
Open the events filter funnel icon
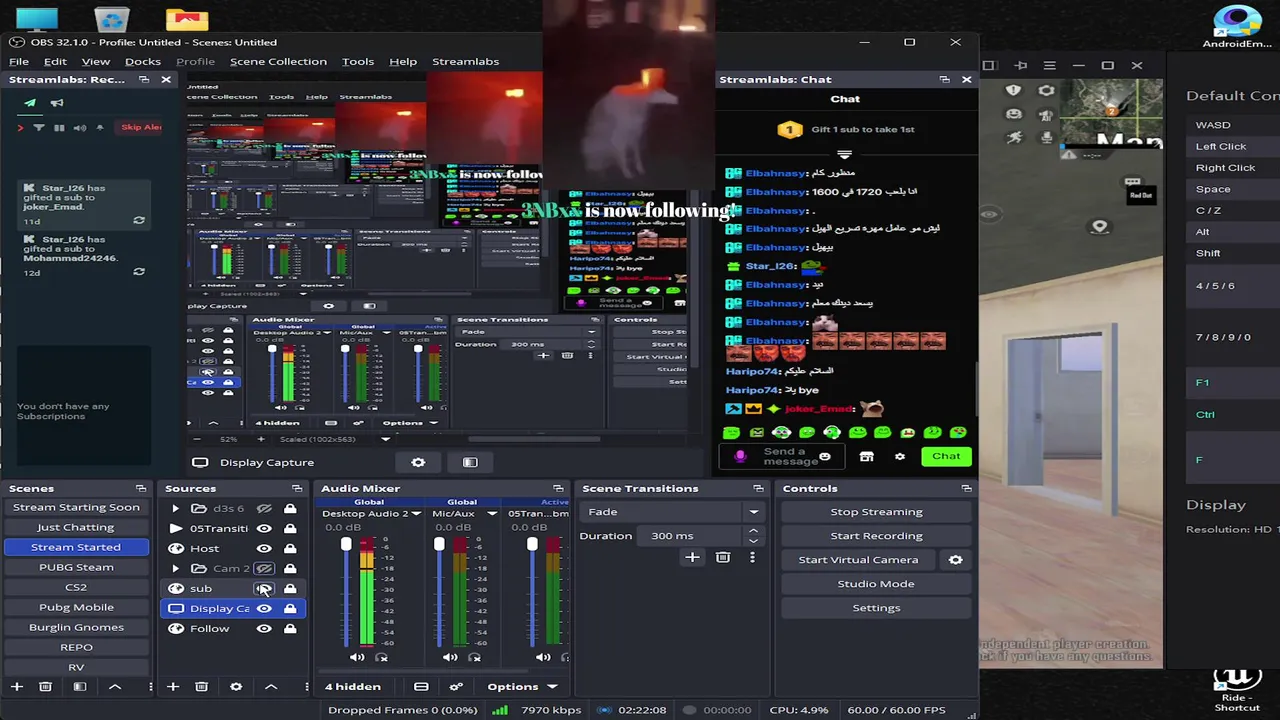coord(39,128)
